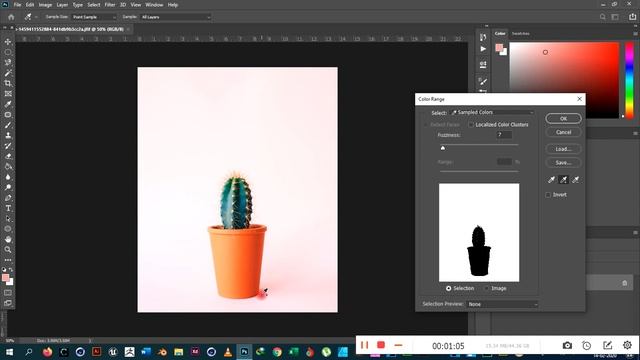Choose the Image radio button
This screenshot has width=640, height=360.
487,288
